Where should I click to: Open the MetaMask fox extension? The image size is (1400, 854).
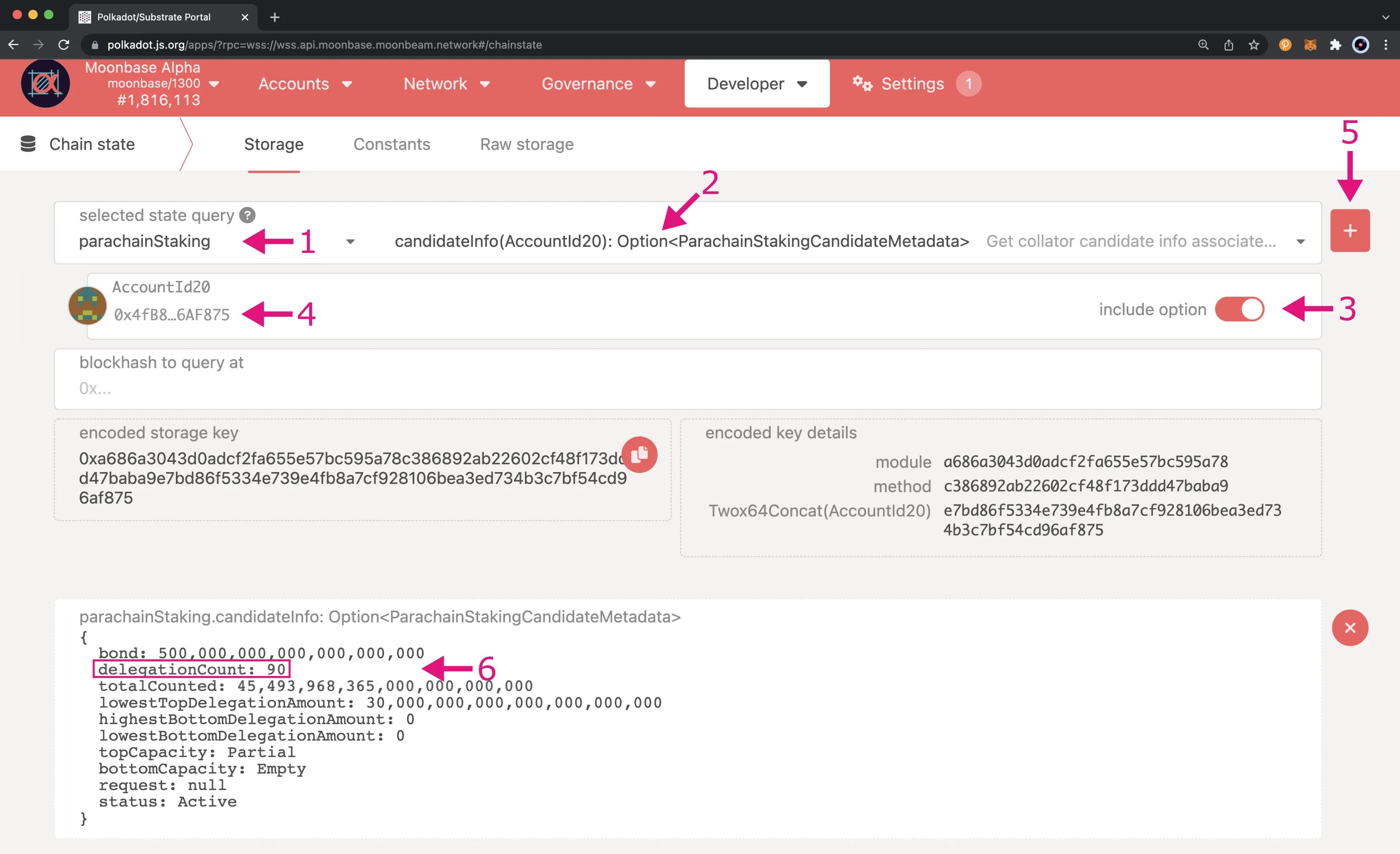click(x=1310, y=45)
